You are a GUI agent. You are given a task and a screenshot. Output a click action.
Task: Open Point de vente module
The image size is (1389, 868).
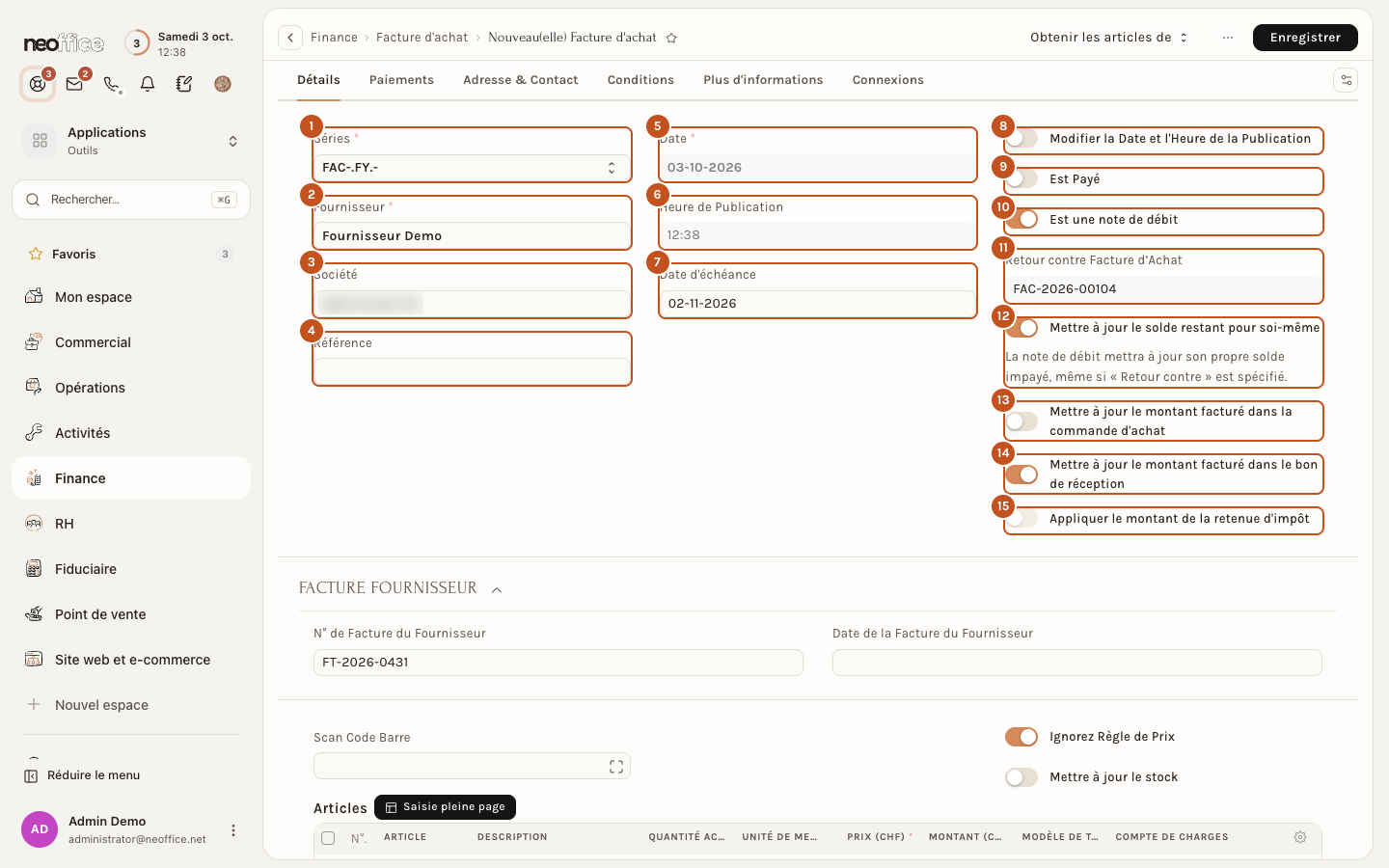131,614
